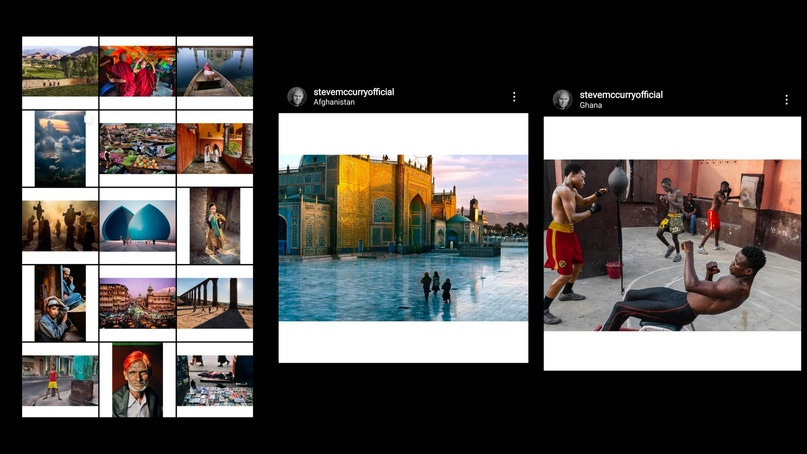Click the Afghanistan location label

[334, 102]
